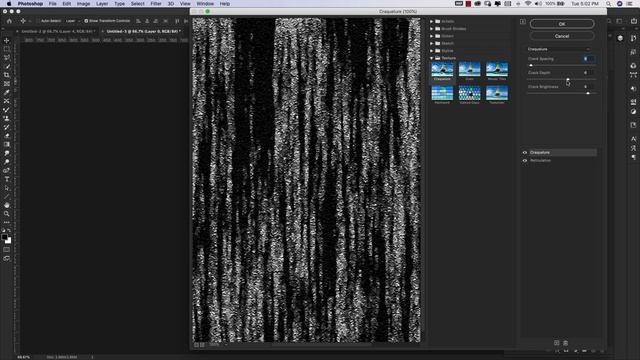Select the Crop tool
The height and width of the screenshot is (360, 640).
point(7,75)
